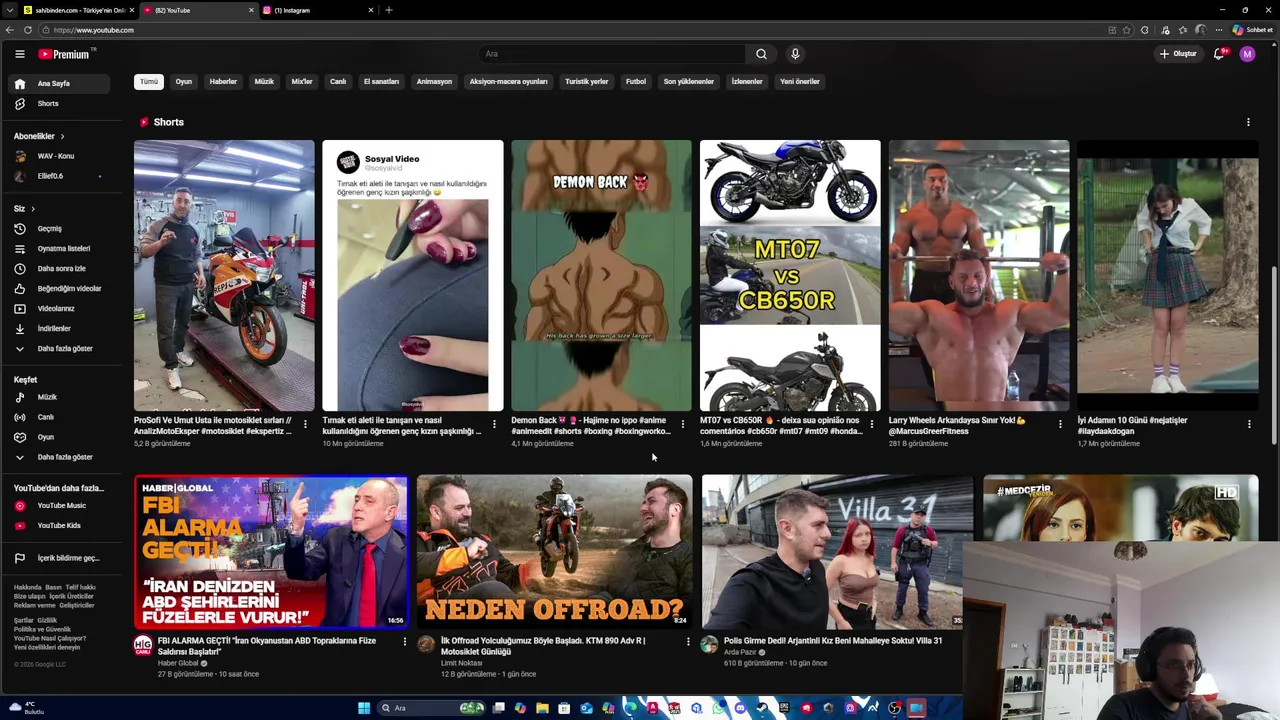Open the Shorts shelf three-dot menu

(x=1248, y=122)
